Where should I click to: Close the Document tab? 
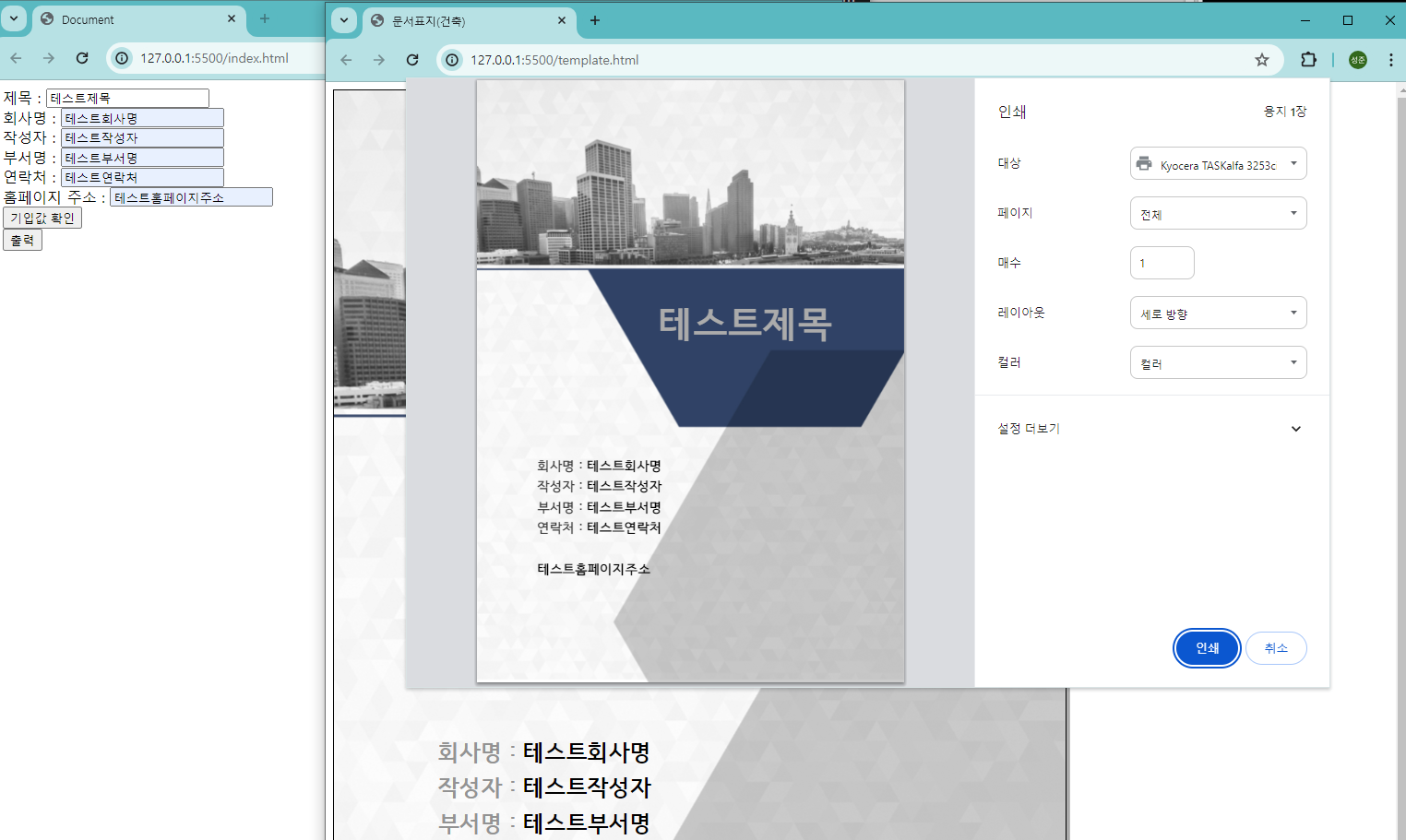(x=232, y=18)
